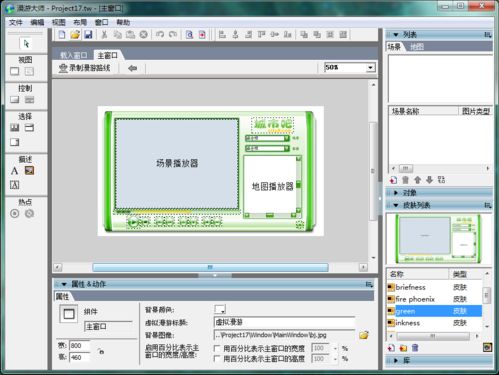
Task: Collapse the 列表 panel
Action: click(x=396, y=35)
